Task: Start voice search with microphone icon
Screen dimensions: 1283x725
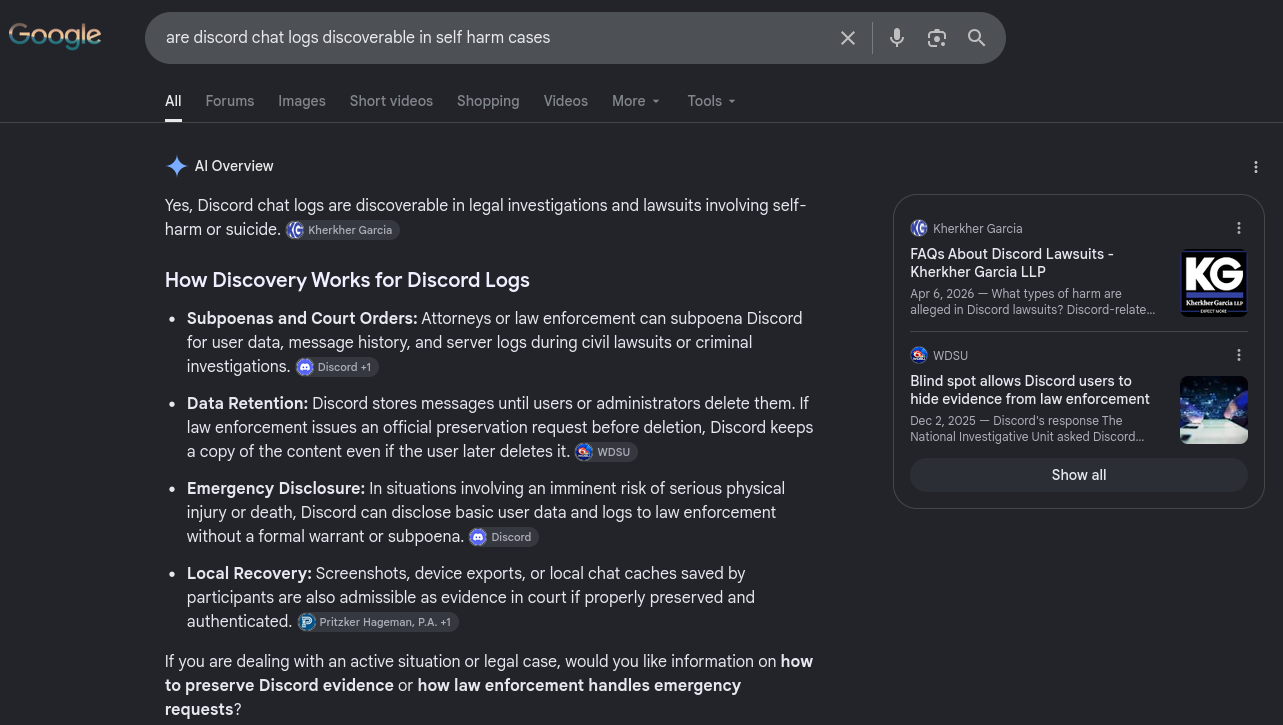Action: 897,38
